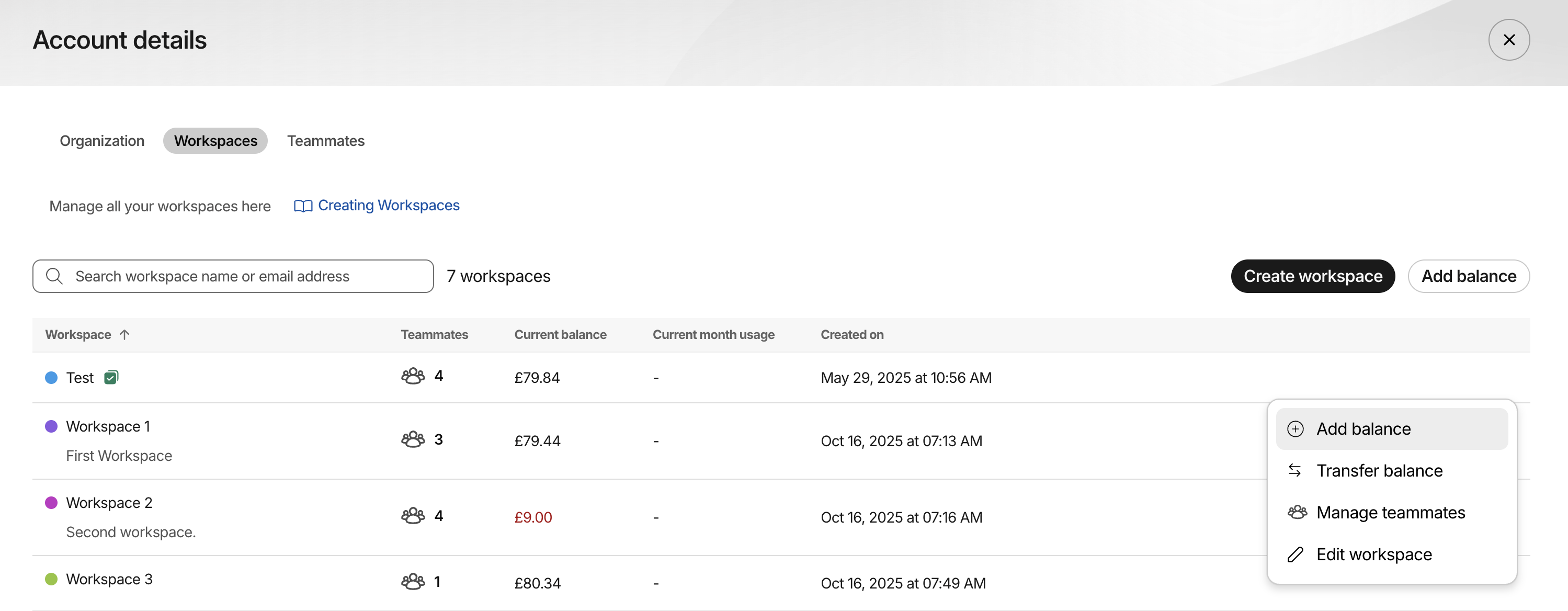Open Manage teammates from the popup menu
The image size is (1568, 611).
(1390, 513)
